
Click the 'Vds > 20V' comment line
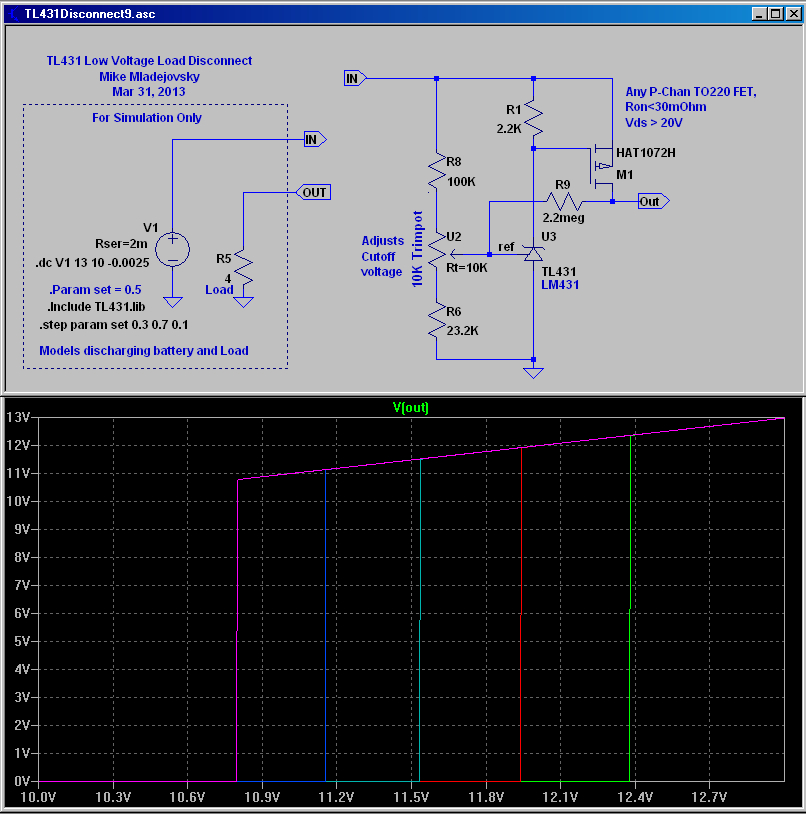(x=653, y=123)
